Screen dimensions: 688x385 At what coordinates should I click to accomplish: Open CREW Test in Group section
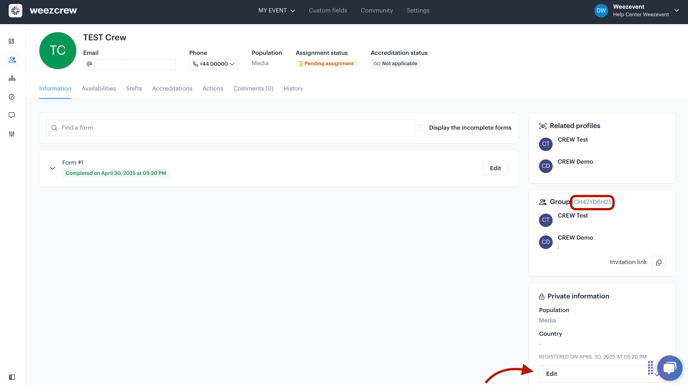pyautogui.click(x=573, y=216)
